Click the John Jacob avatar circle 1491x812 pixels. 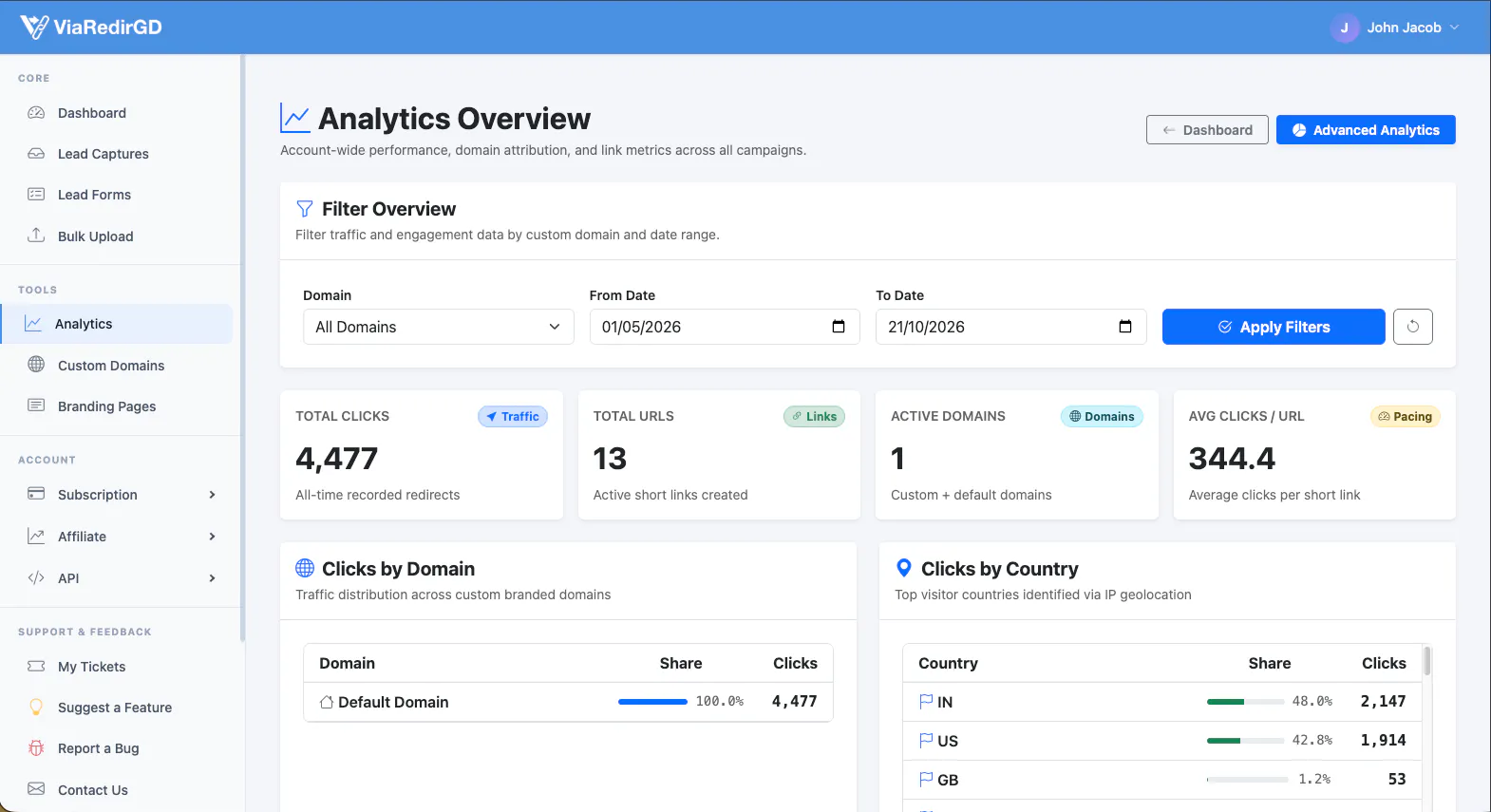coord(1344,28)
